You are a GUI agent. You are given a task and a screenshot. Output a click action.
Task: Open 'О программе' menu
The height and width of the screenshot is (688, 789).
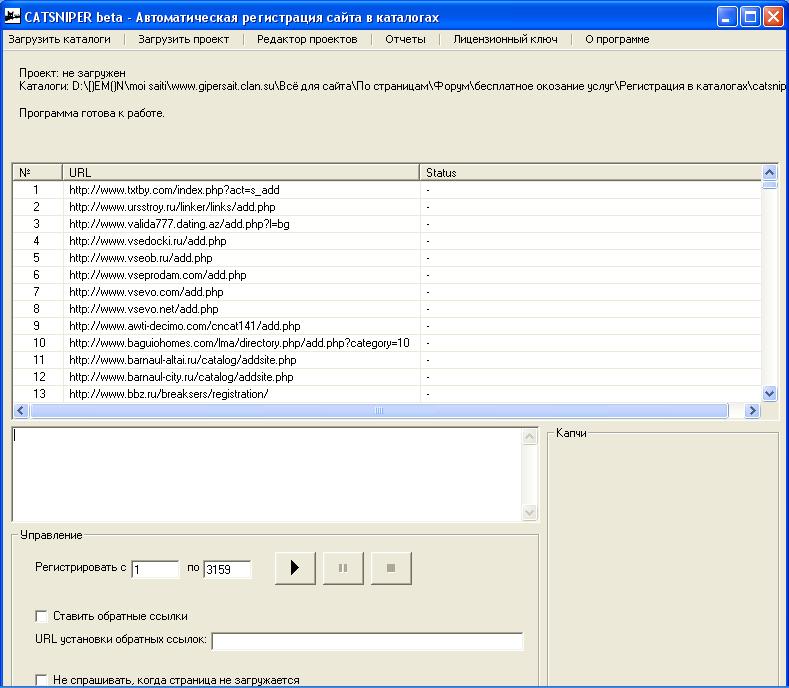pyautogui.click(x=617, y=39)
